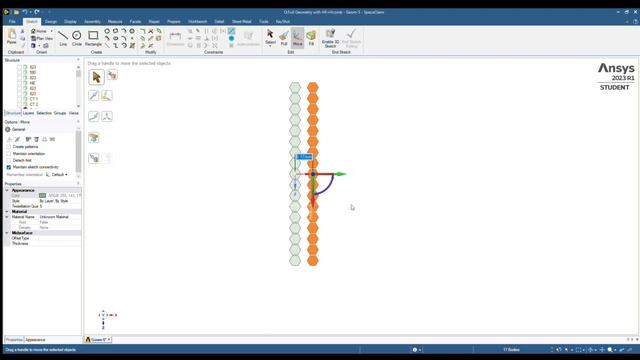Click the Dimension tool in Constraints
The width and height of the screenshot is (640, 360).
(x=175, y=38)
